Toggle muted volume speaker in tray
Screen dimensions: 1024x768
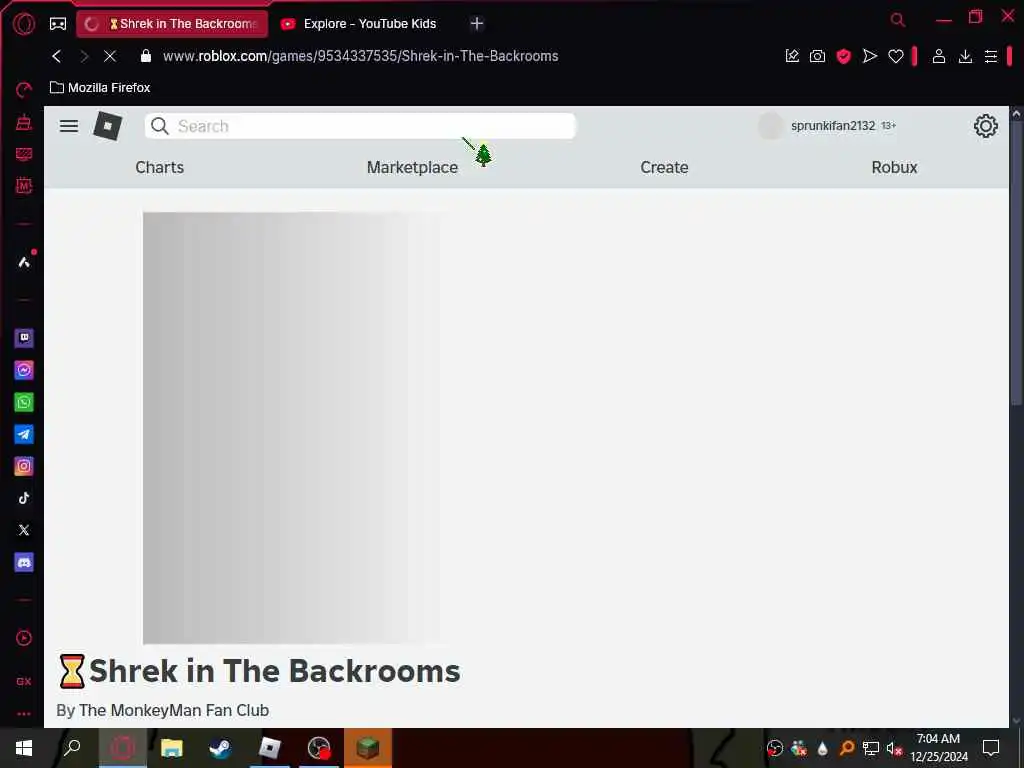pos(893,748)
